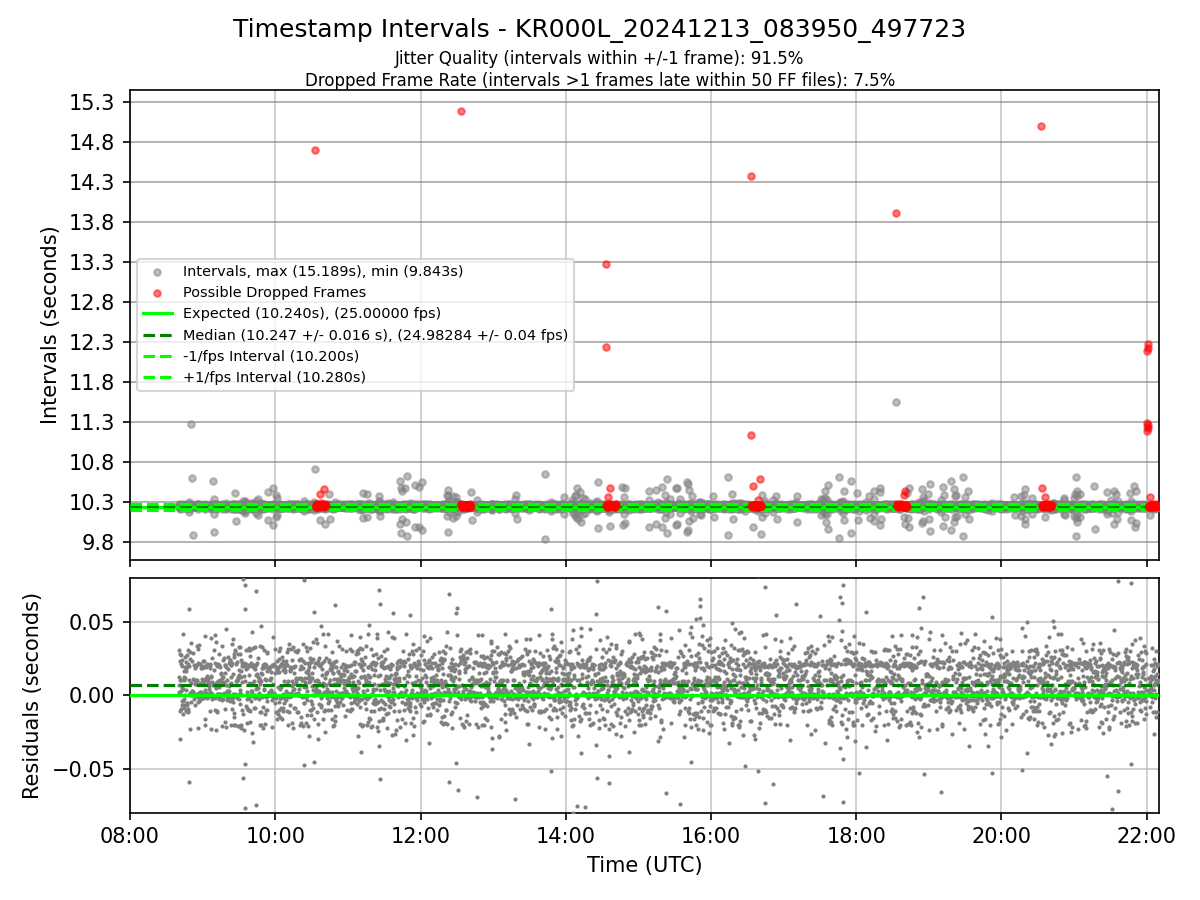Click the red outlier near 15.0 seconds after 20:00
Screen dimensions: 1200x900
pyautogui.click(x=1041, y=126)
